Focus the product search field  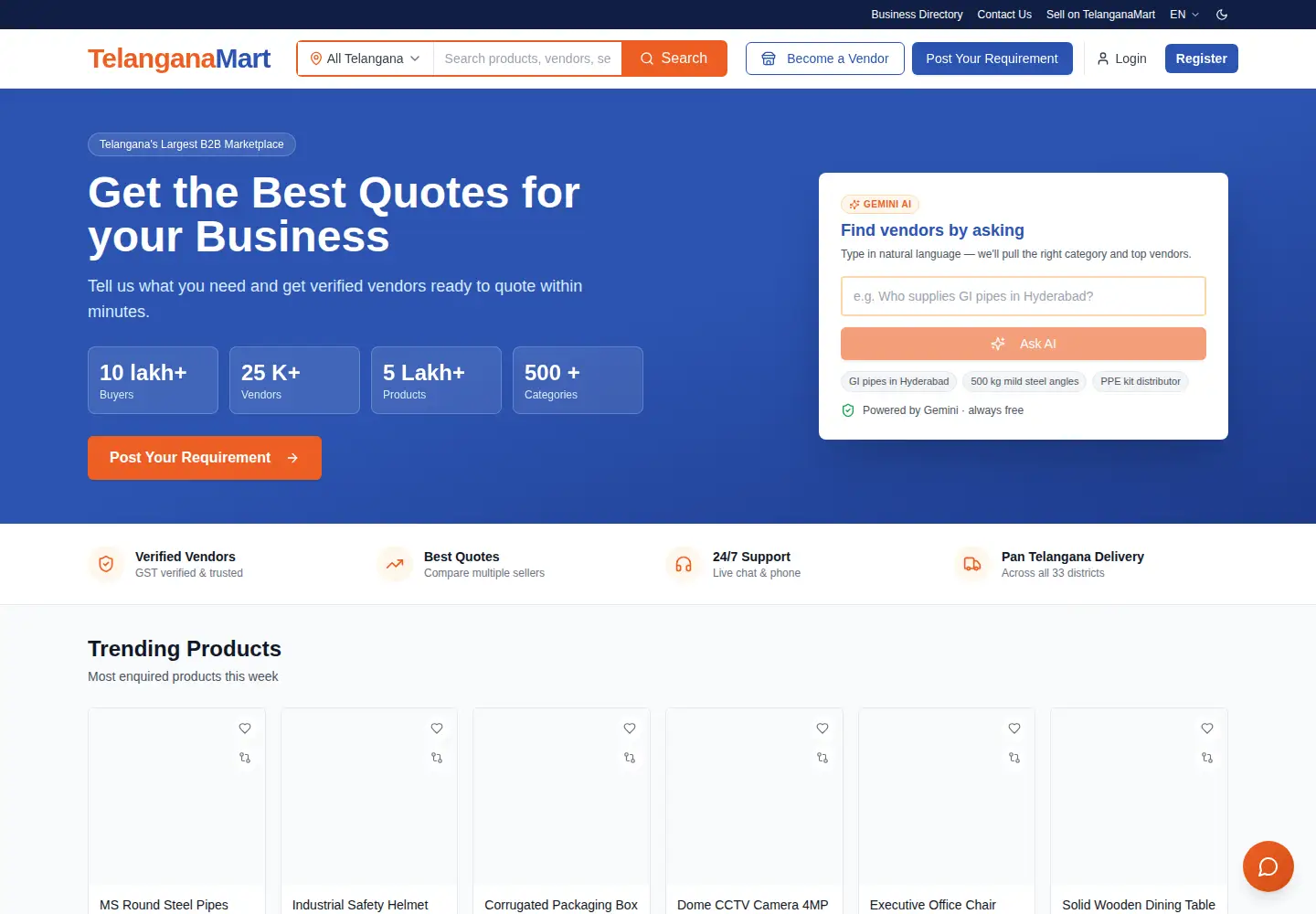[x=527, y=58]
